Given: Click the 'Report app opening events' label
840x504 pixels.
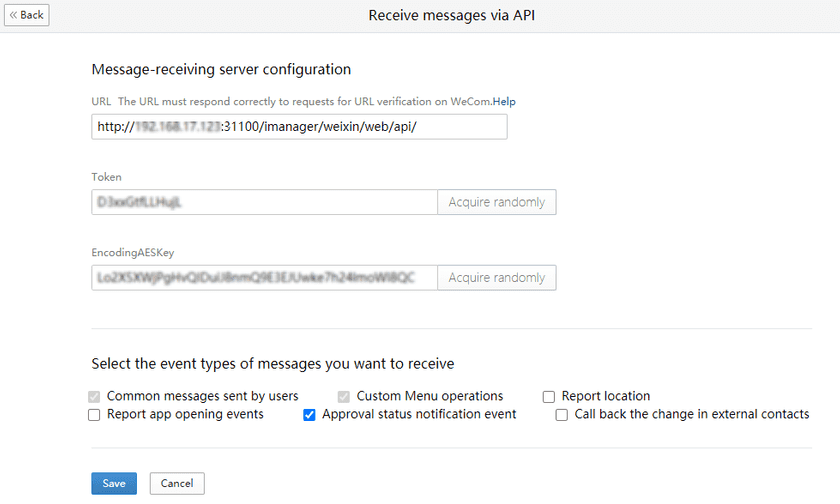Looking at the screenshot, I should click(x=185, y=414).
